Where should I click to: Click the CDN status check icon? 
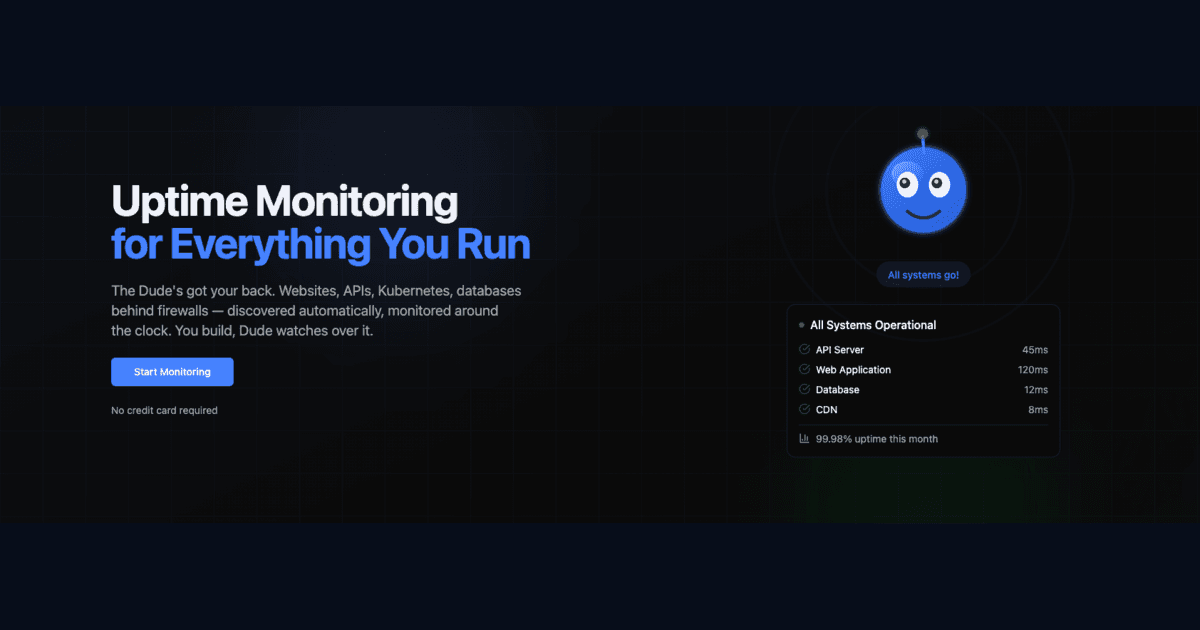(803, 409)
